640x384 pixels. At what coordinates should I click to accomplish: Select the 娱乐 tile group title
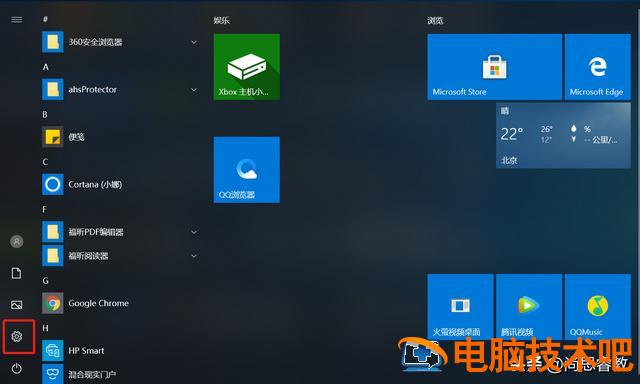point(222,20)
